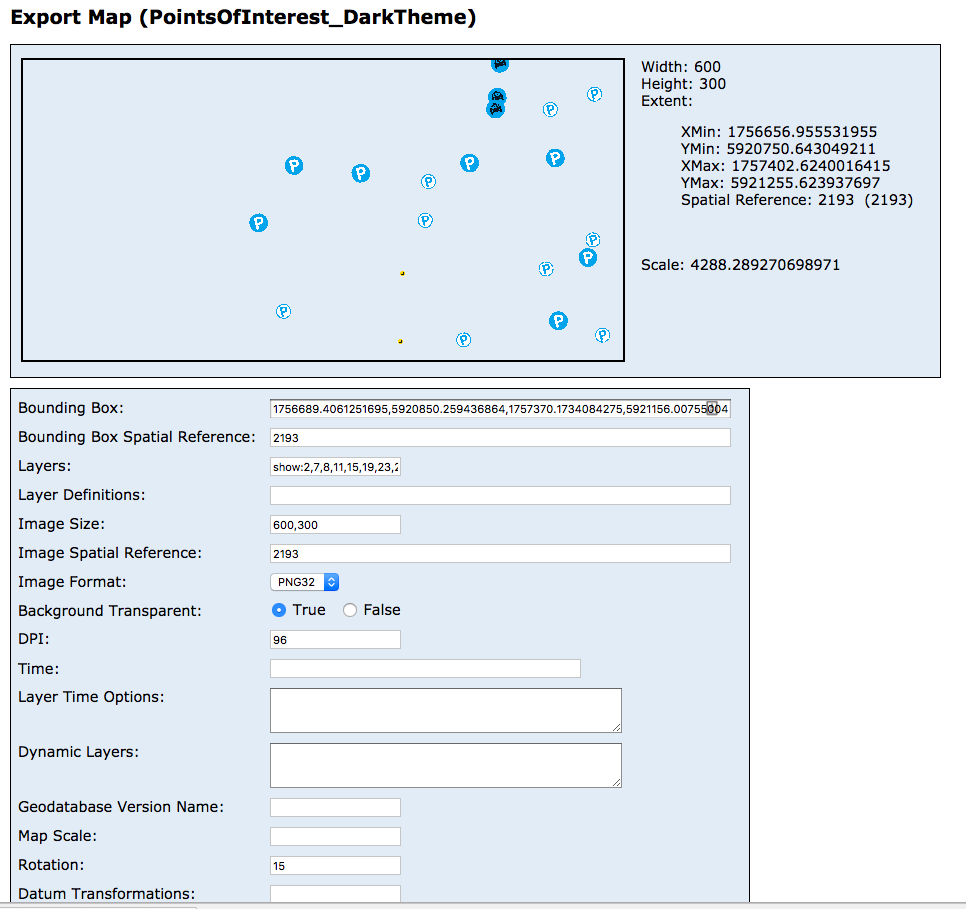Click outlined parking marker nearest map's bottom-left corner

[283, 311]
